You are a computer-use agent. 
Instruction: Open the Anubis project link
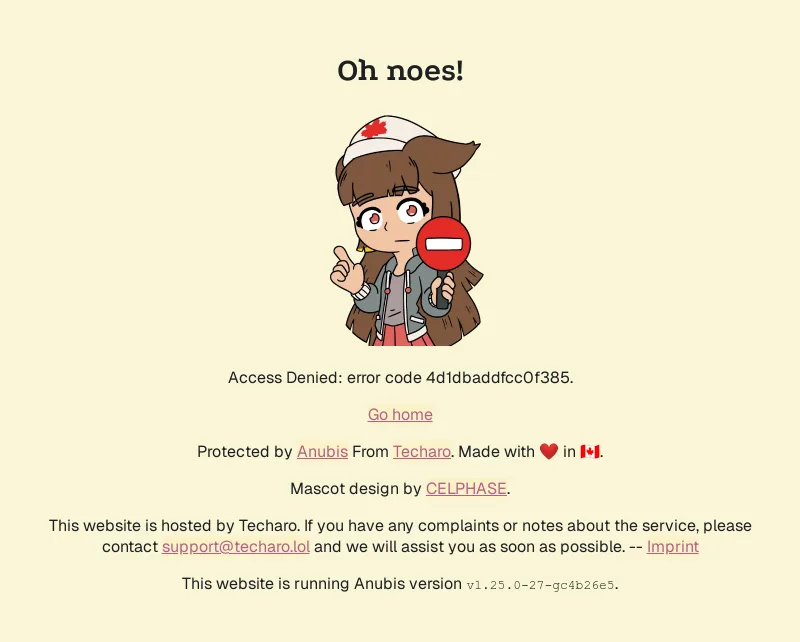point(322,452)
